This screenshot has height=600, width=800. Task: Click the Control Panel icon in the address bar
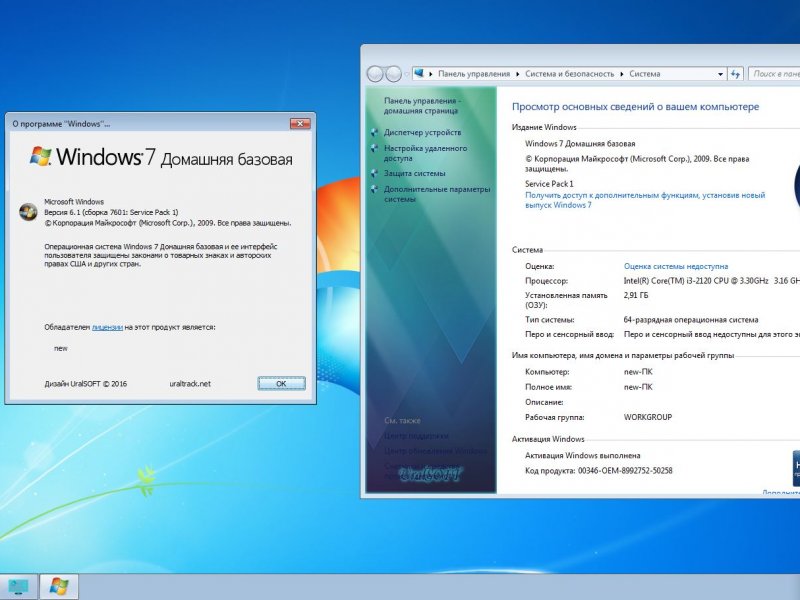(x=419, y=73)
